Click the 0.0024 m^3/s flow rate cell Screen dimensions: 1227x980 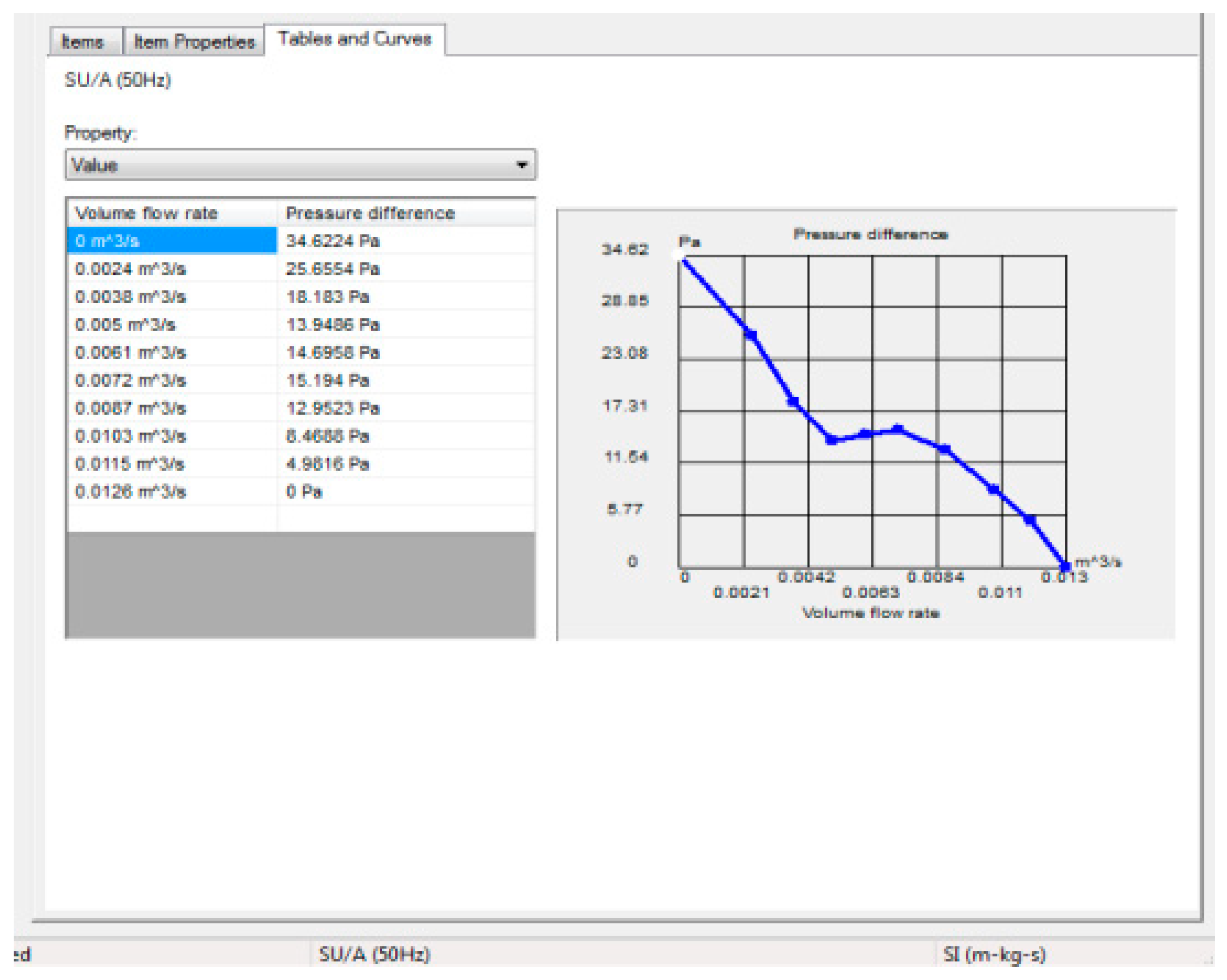click(x=131, y=269)
